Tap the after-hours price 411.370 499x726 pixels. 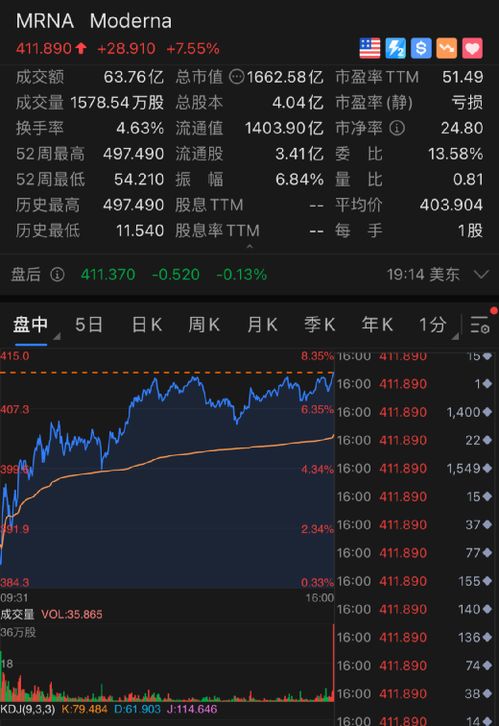108,275
